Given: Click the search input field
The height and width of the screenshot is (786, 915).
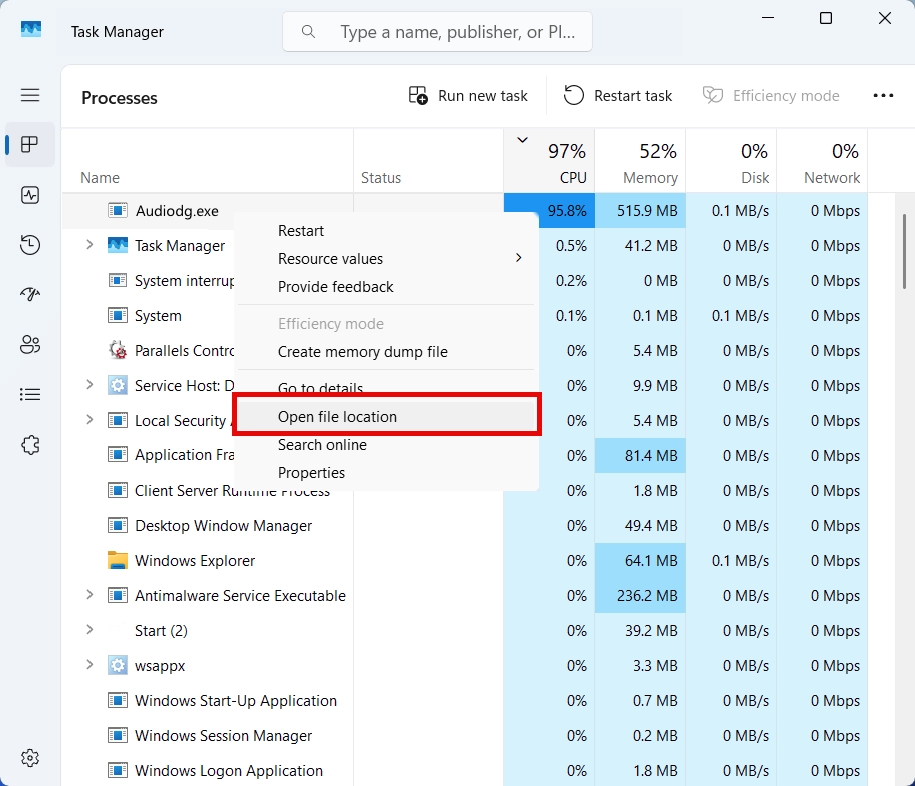Looking at the screenshot, I should pos(437,31).
